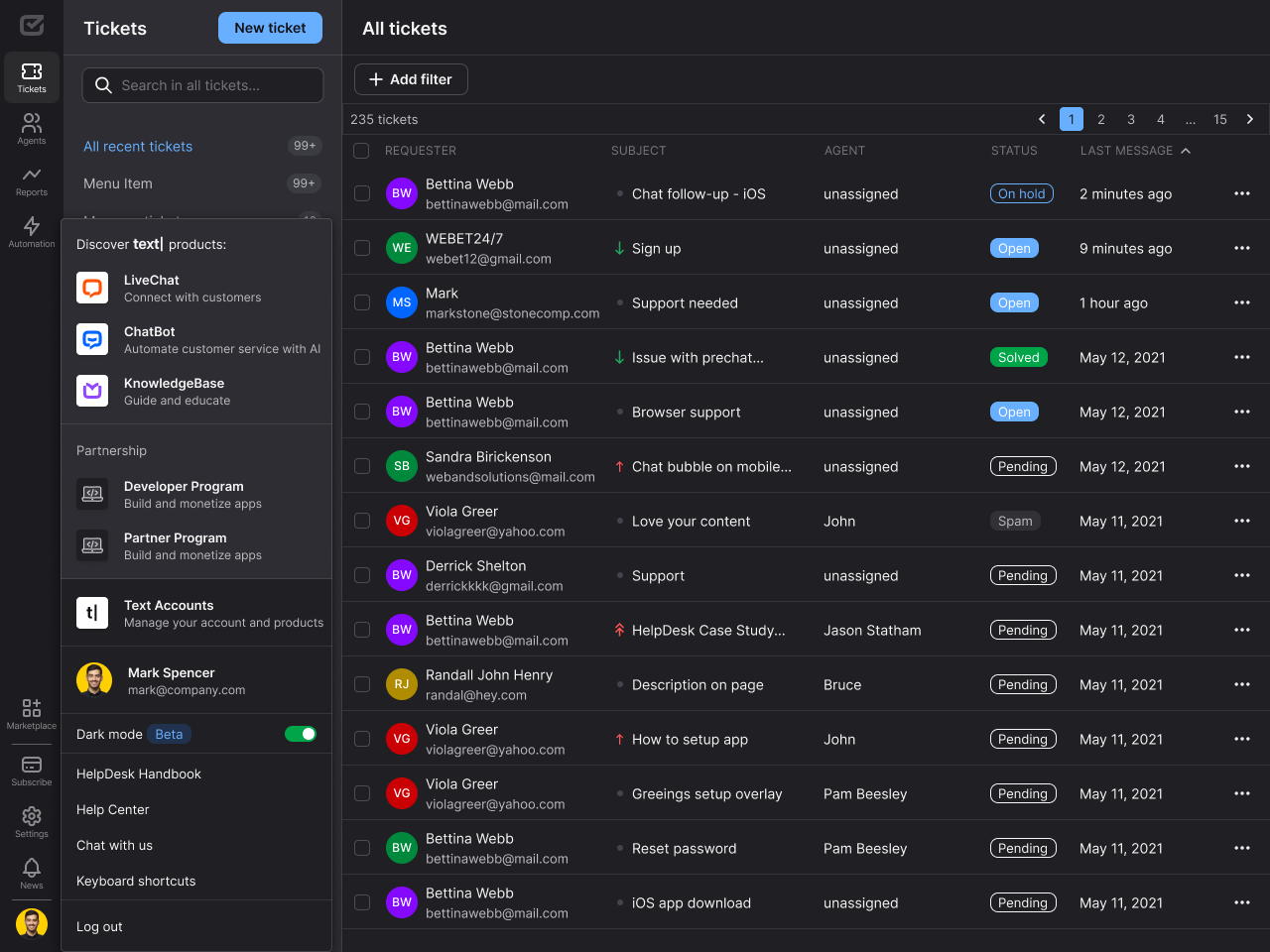Select checkbox for Mark Support needed ticket
Screen dimensions: 1270x952
pos(362,302)
